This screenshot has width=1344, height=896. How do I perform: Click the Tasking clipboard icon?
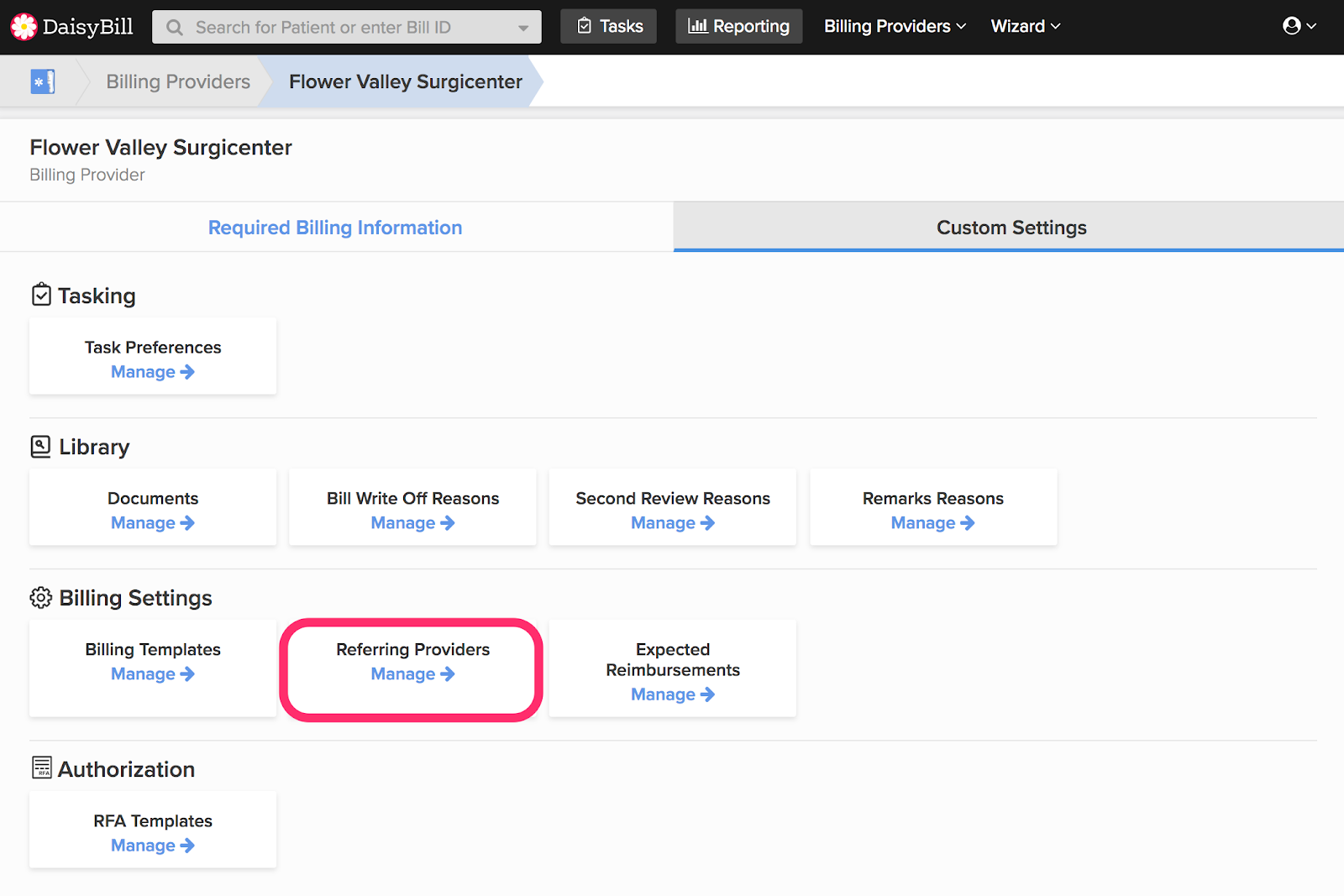(x=41, y=295)
